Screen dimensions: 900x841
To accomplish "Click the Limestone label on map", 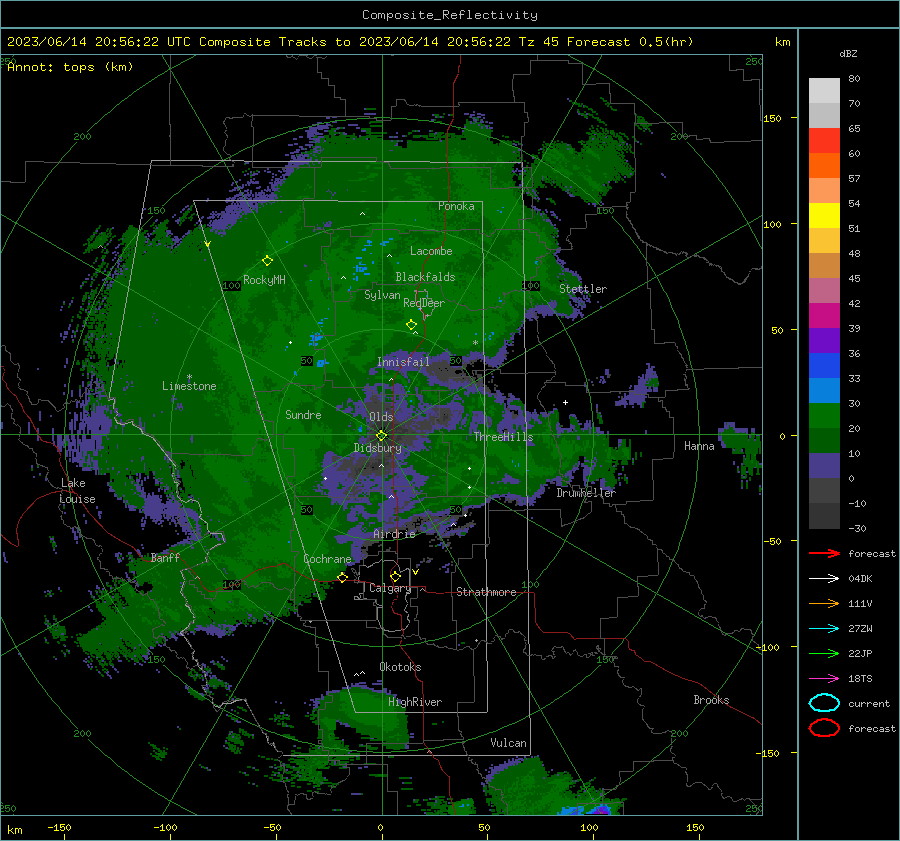I will tap(189, 386).
